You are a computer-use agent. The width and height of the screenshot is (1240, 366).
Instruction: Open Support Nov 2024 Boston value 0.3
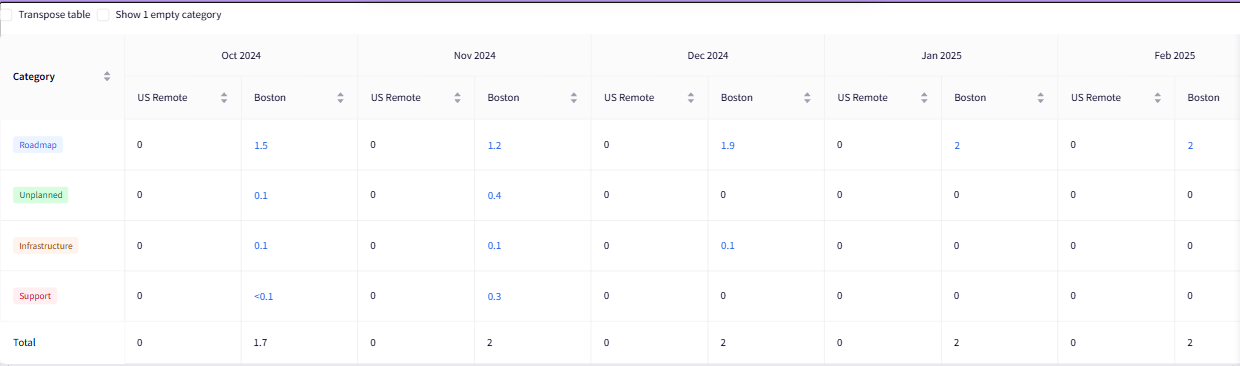pyautogui.click(x=494, y=296)
